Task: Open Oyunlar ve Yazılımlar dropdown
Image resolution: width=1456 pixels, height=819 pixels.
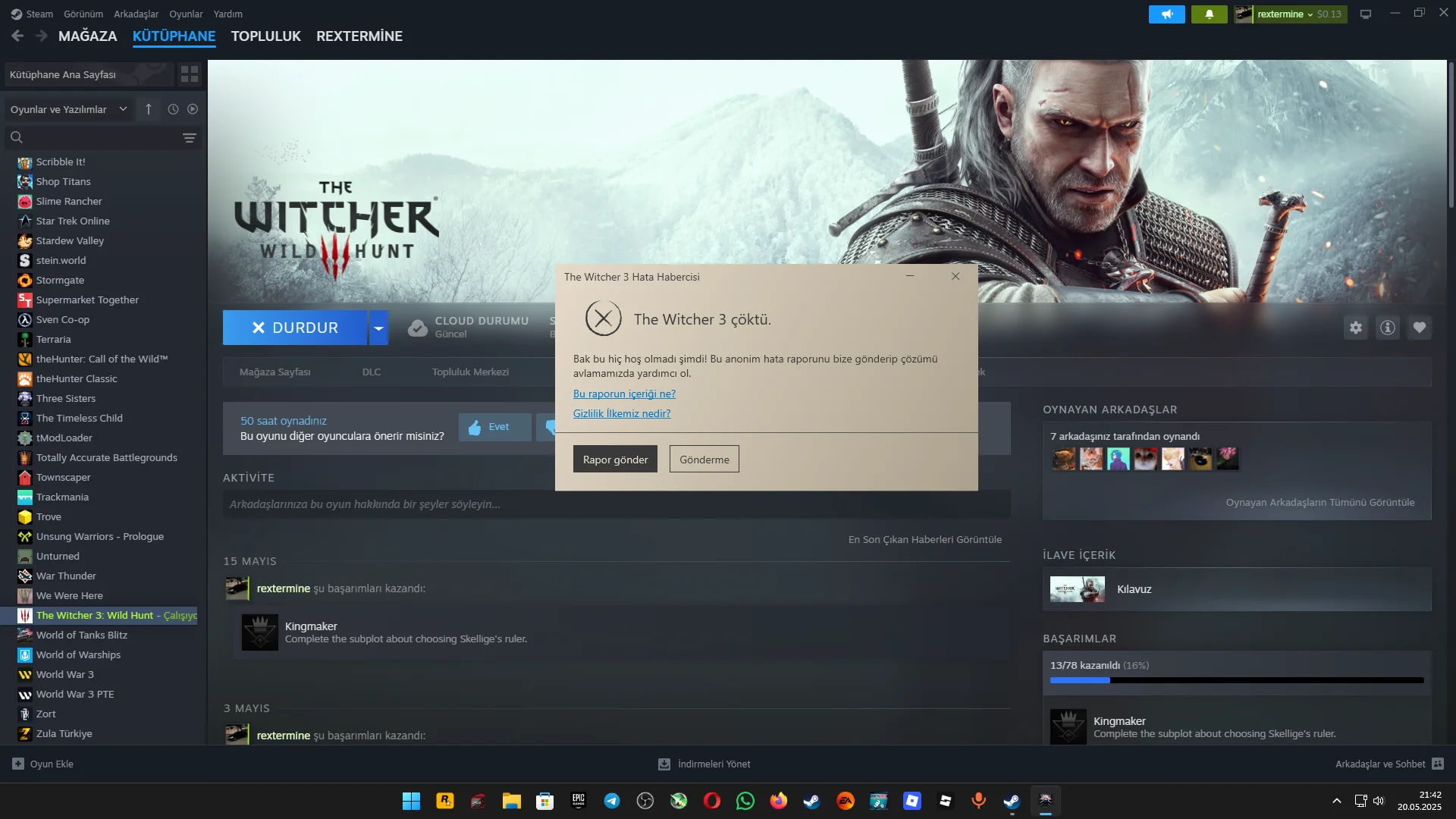Action: point(69,109)
